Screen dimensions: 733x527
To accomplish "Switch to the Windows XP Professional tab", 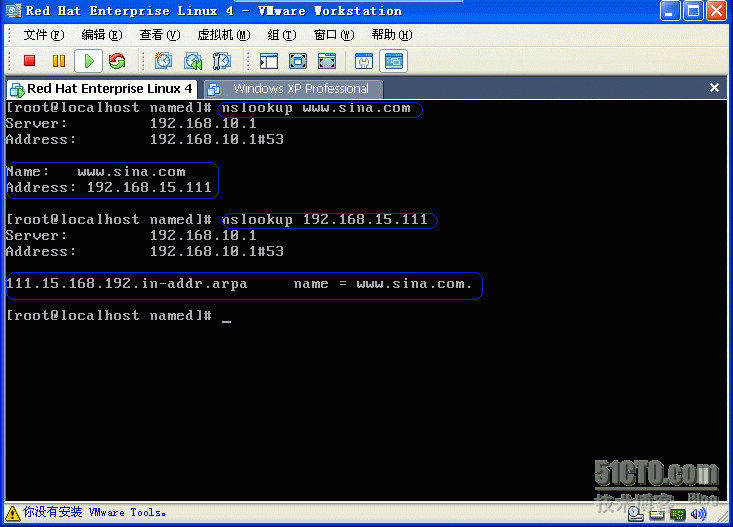I will (293, 89).
